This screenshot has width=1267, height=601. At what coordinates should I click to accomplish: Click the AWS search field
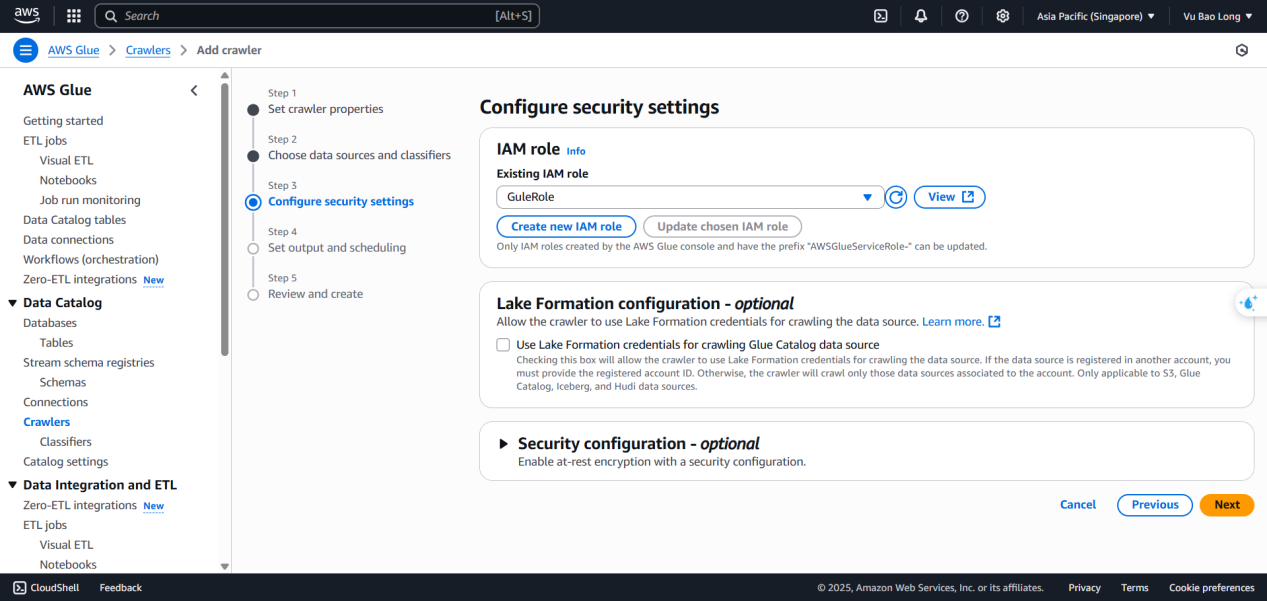pyautogui.click(x=317, y=16)
